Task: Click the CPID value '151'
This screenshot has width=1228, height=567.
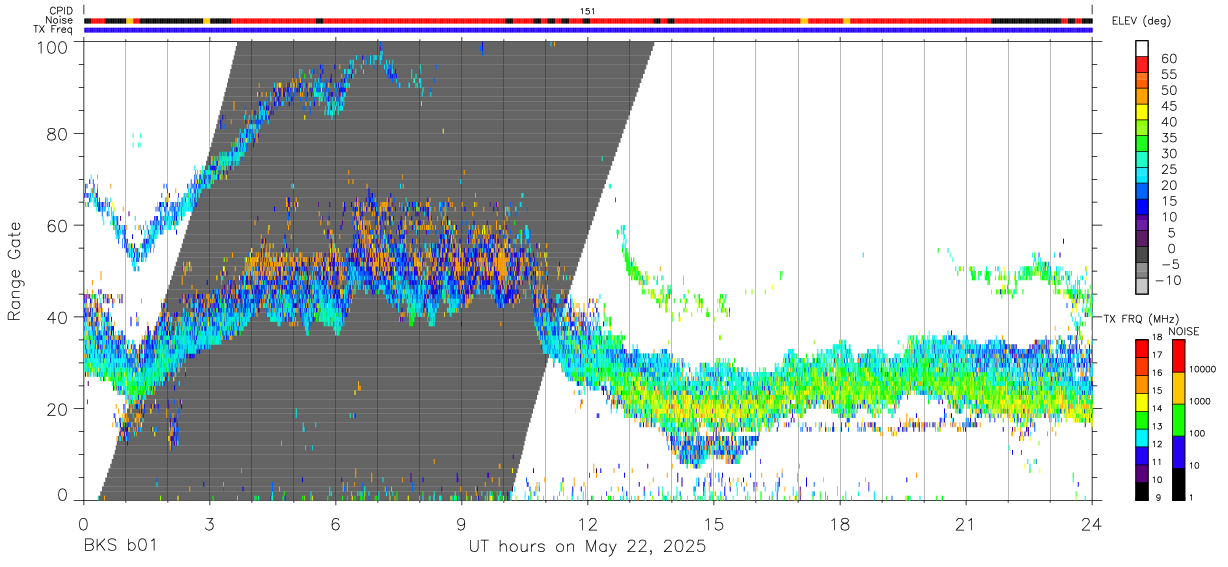Action: [588, 11]
